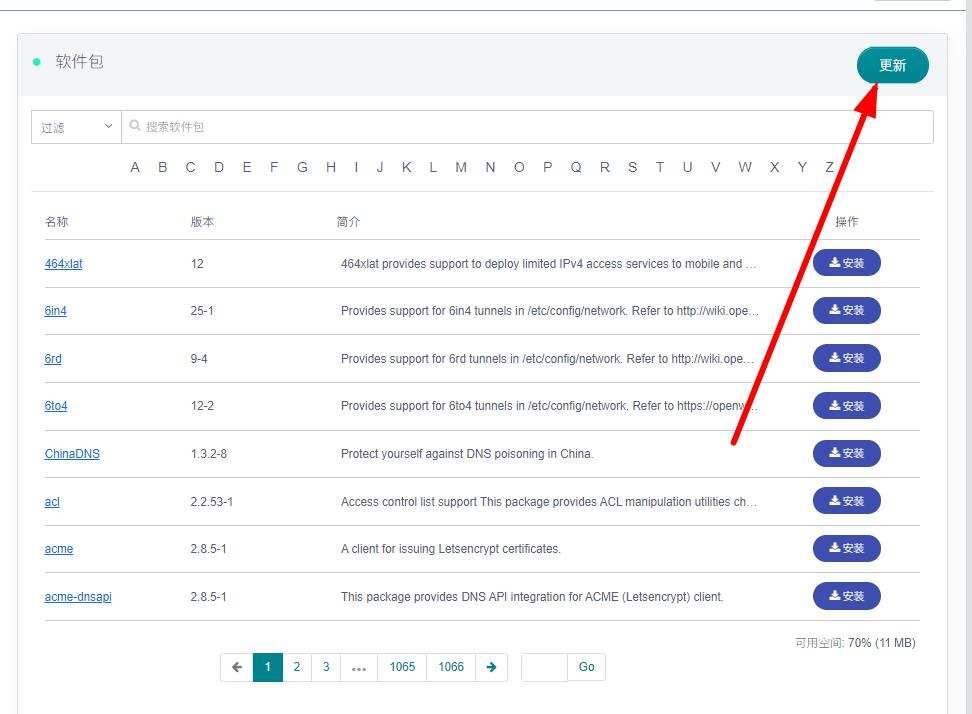Click the 名称 column header

click(x=56, y=222)
